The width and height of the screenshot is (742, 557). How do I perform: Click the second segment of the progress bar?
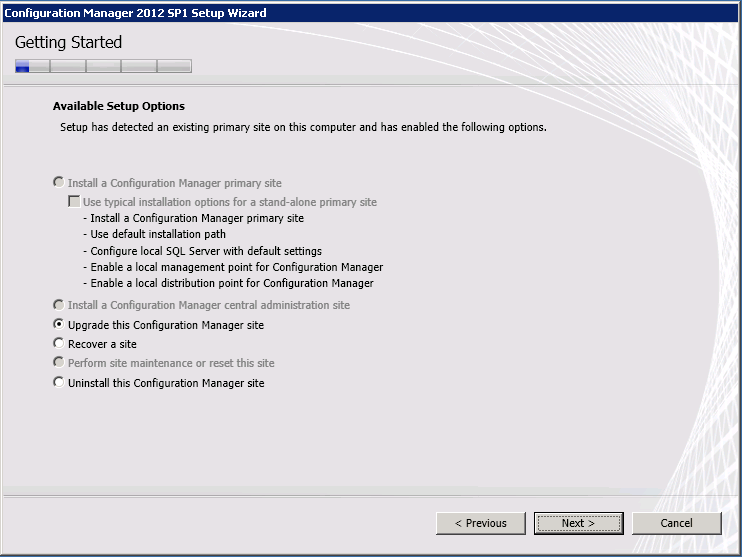(x=67, y=67)
